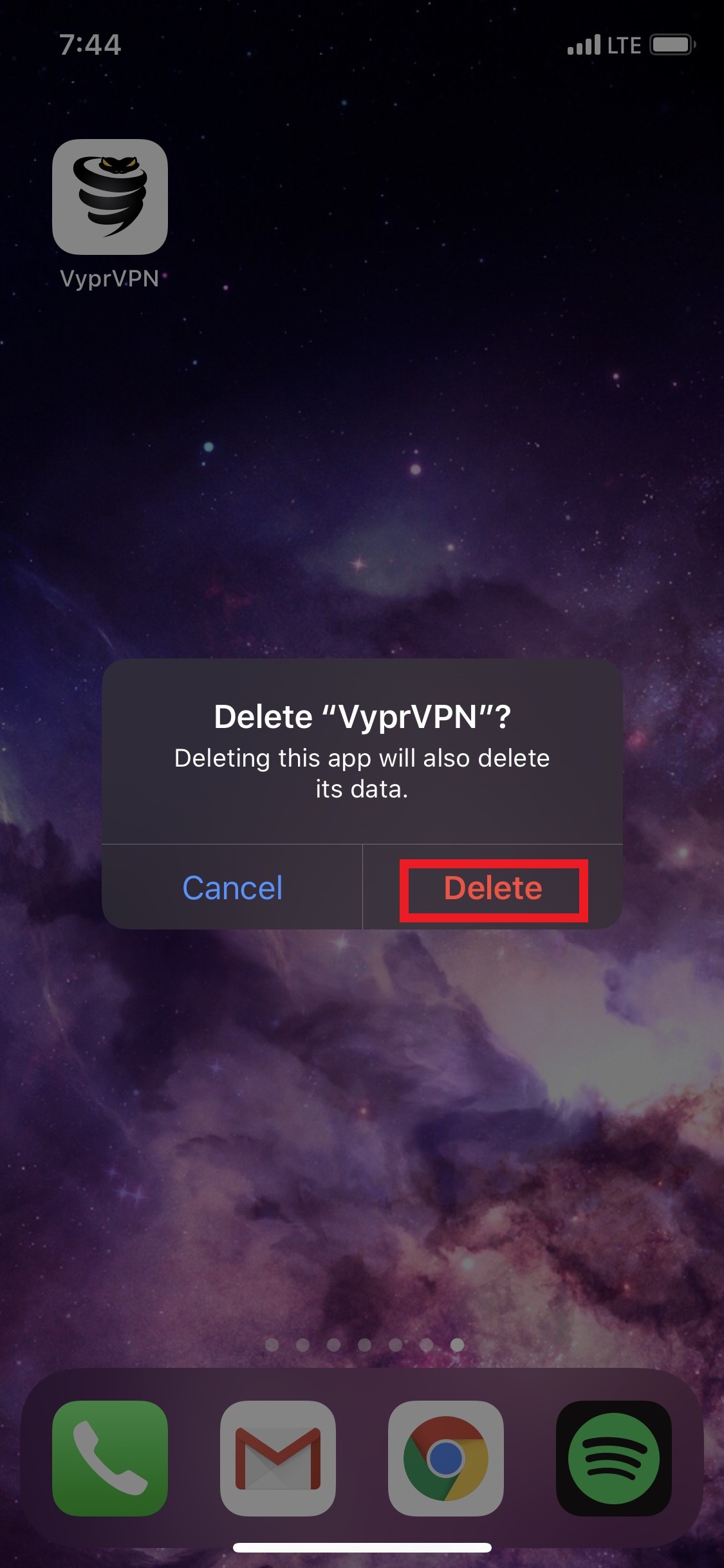
Task: Launch Spotify from the dock
Action: pyautogui.click(x=614, y=1458)
